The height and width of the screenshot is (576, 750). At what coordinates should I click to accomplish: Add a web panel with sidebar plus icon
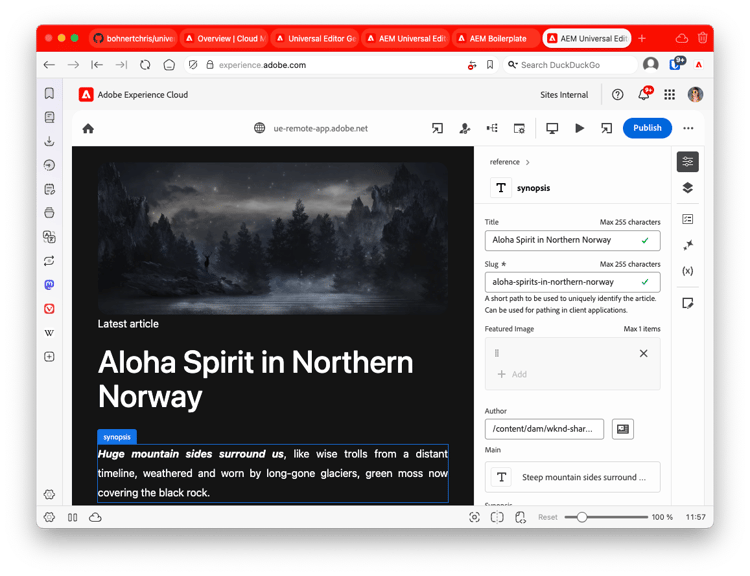pyautogui.click(x=49, y=356)
